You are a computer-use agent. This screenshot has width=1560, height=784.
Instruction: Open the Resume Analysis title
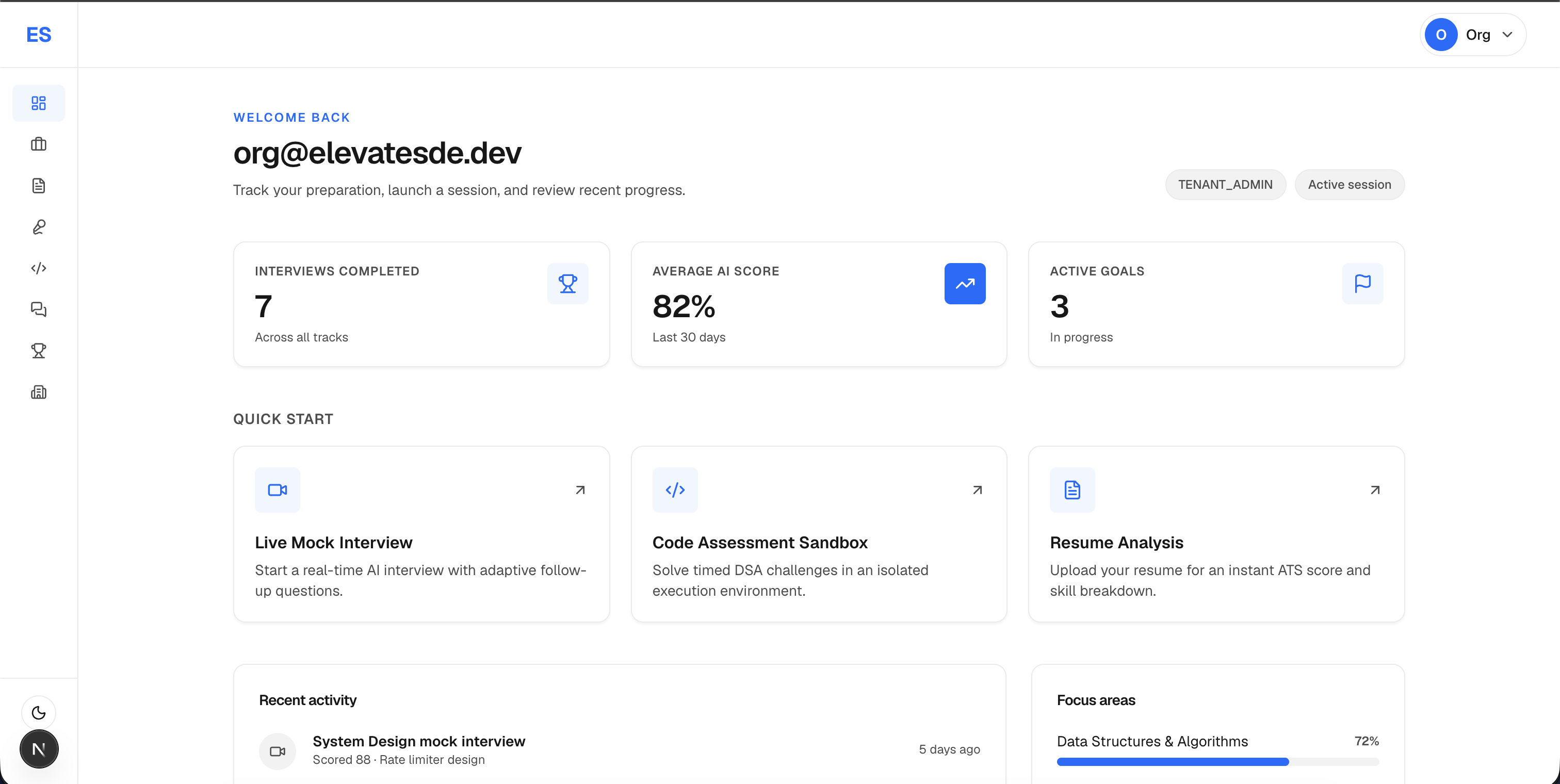(x=1117, y=543)
